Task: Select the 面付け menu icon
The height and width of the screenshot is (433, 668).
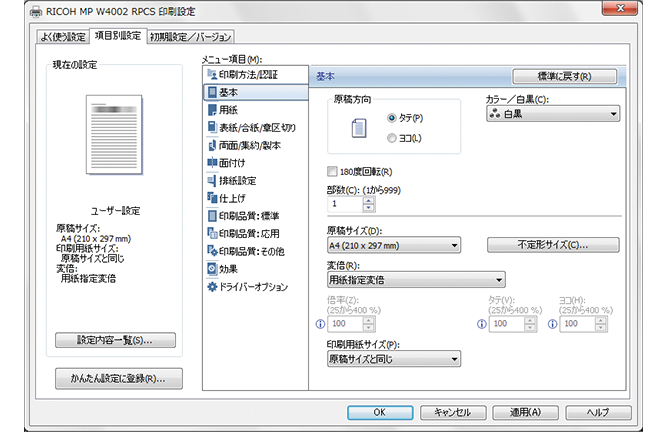Action: [211, 163]
